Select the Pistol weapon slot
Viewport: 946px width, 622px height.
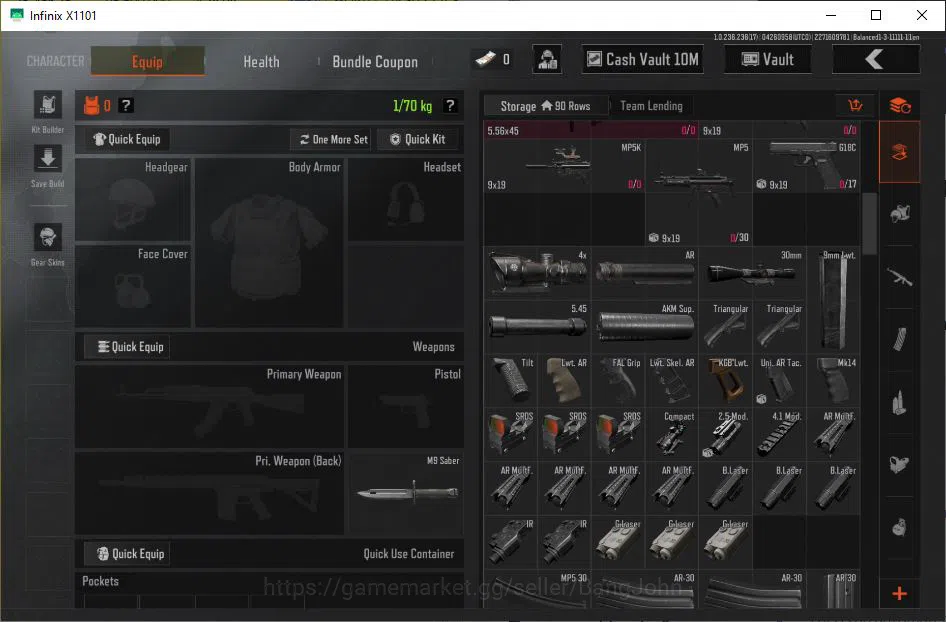click(406, 407)
